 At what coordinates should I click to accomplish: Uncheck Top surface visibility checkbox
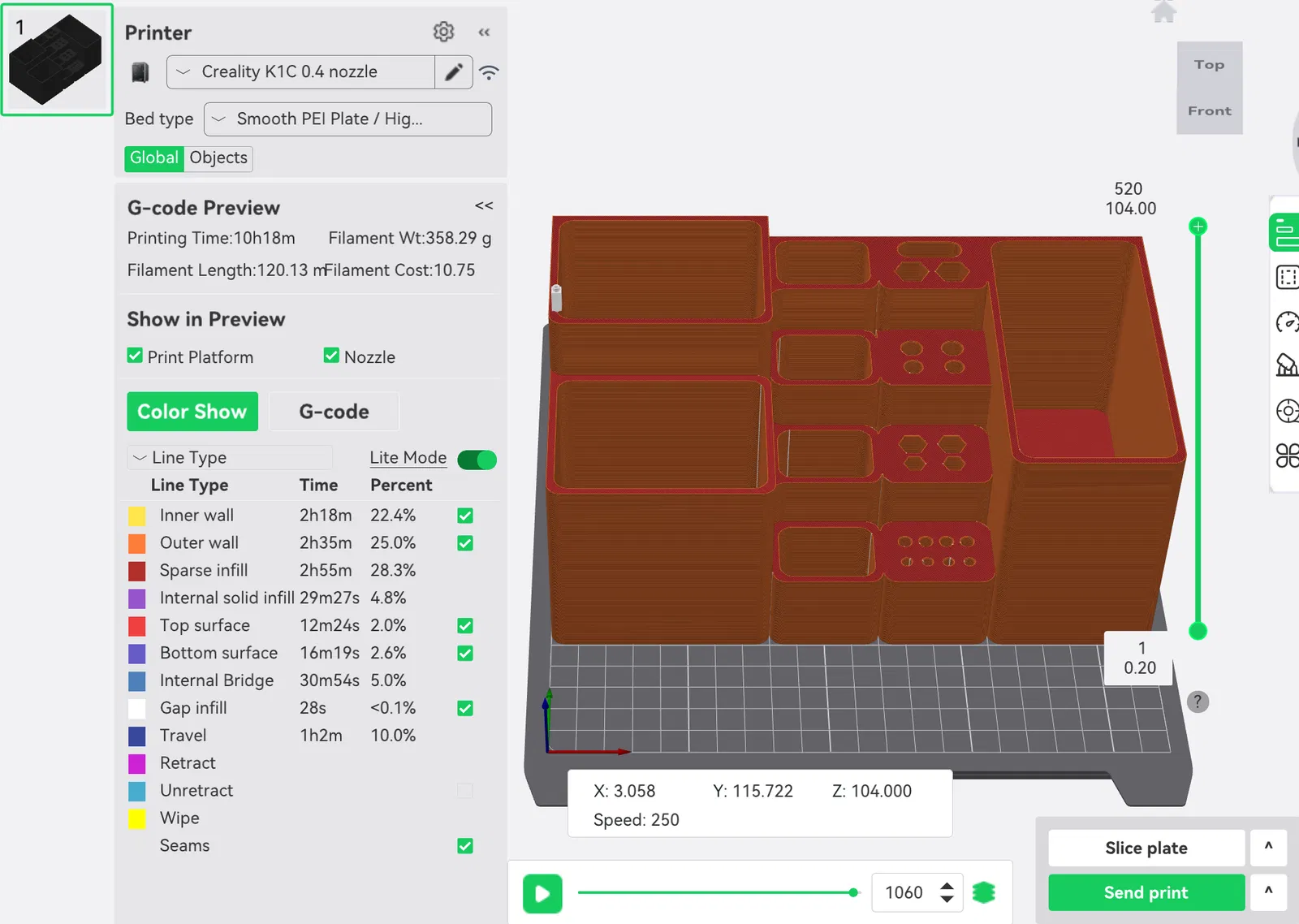click(x=465, y=626)
